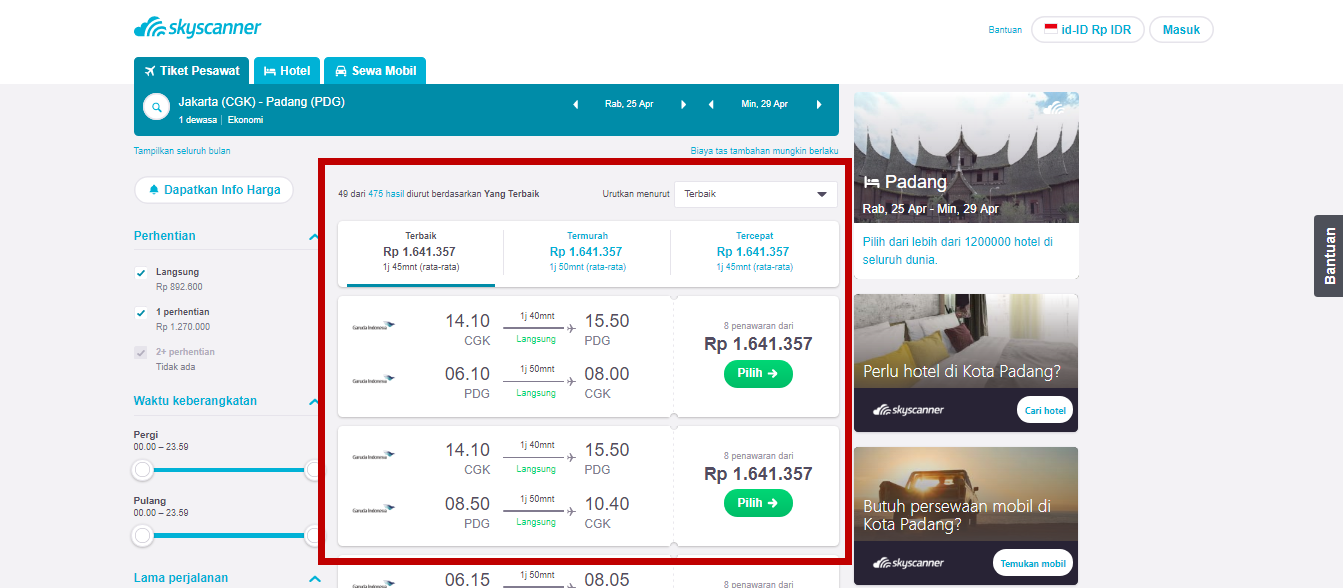Open the Urutkan menurut Terbaik dropdown
This screenshot has height=588, width=1343.
[x=756, y=194]
